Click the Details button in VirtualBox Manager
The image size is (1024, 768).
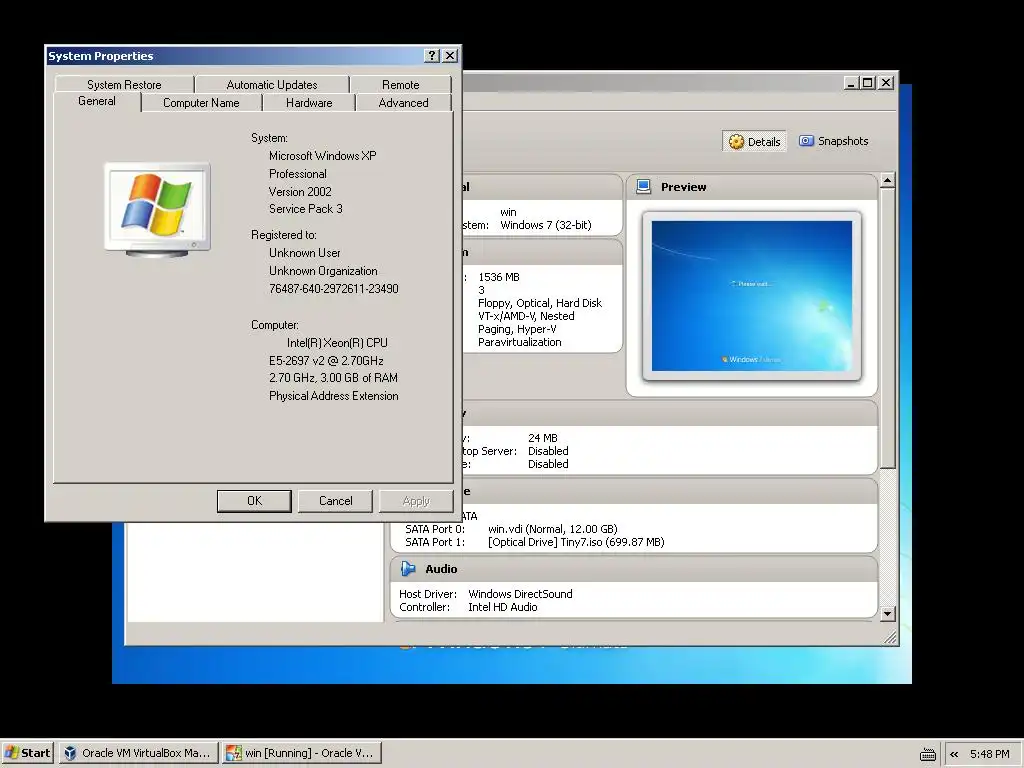754,142
